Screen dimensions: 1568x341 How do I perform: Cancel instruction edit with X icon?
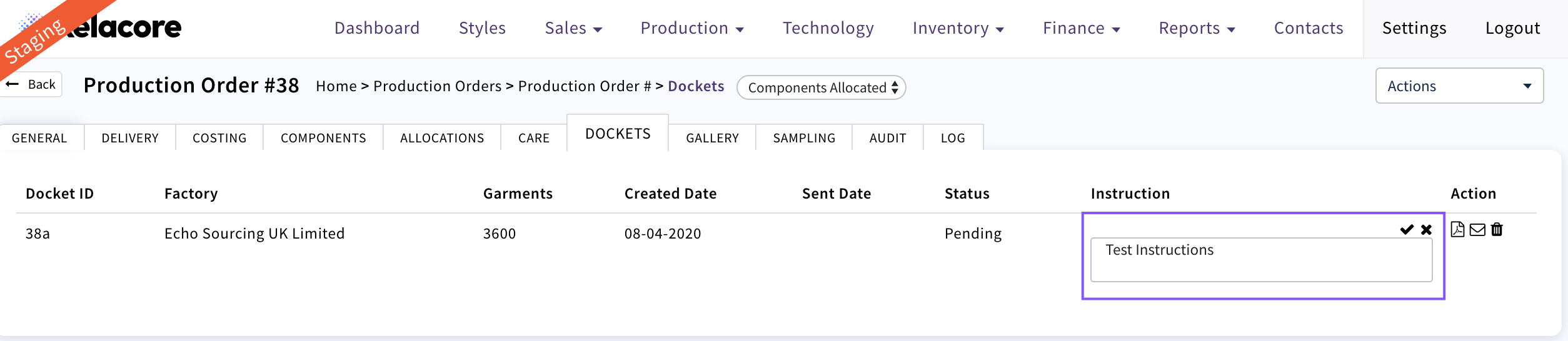click(x=1426, y=230)
